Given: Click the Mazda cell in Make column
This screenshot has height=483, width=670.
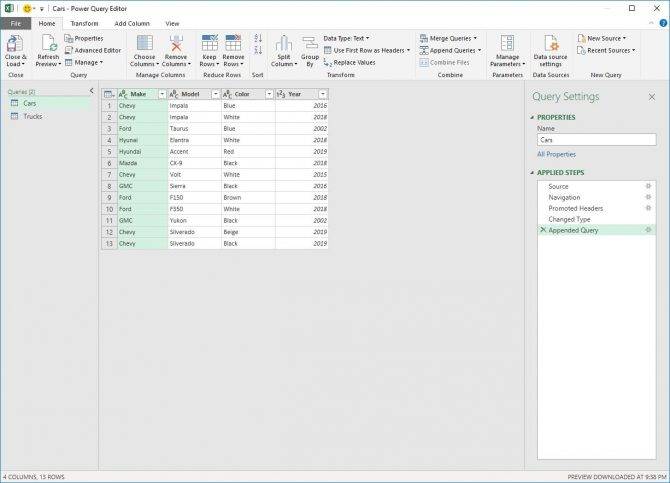Looking at the screenshot, I should click(x=143, y=163).
